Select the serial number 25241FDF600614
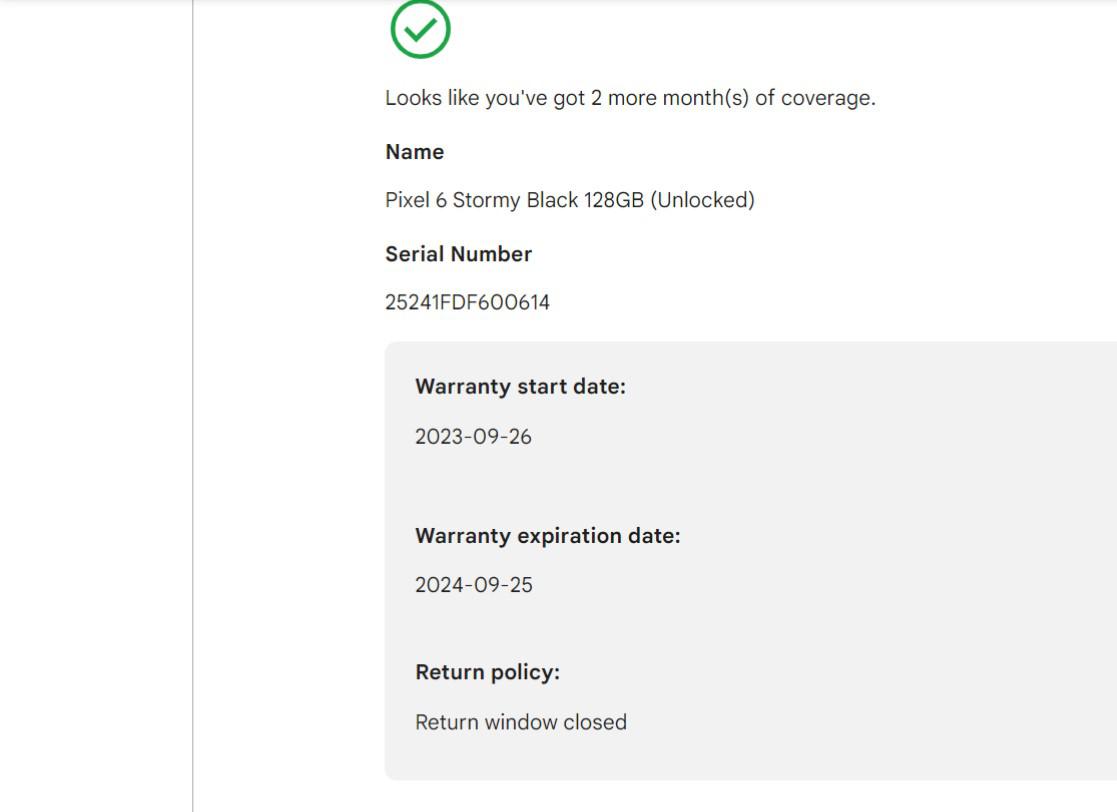Viewport: 1117px width, 812px height. (467, 302)
